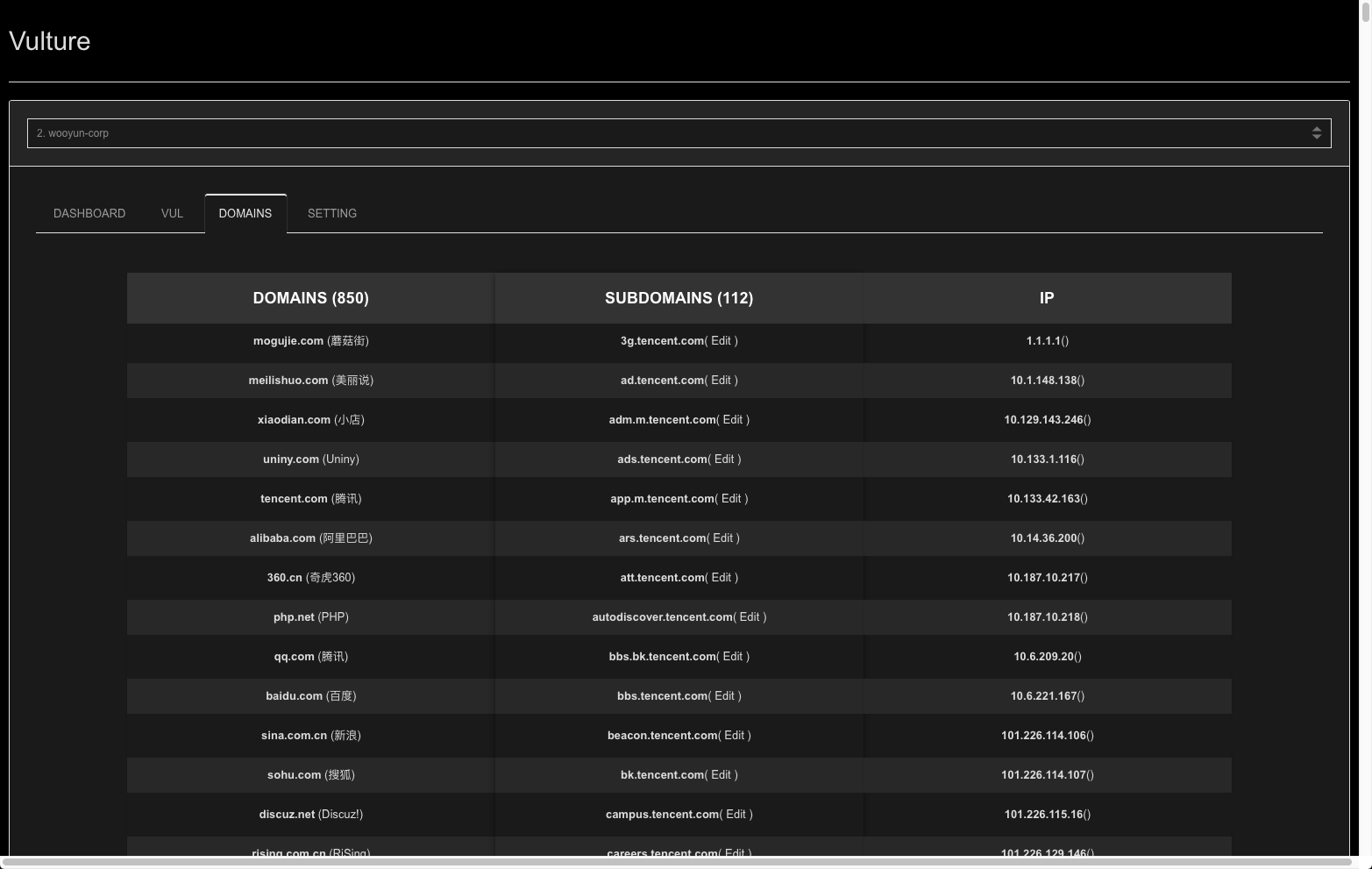Click the IP address 10.133.1.116

point(1043,459)
